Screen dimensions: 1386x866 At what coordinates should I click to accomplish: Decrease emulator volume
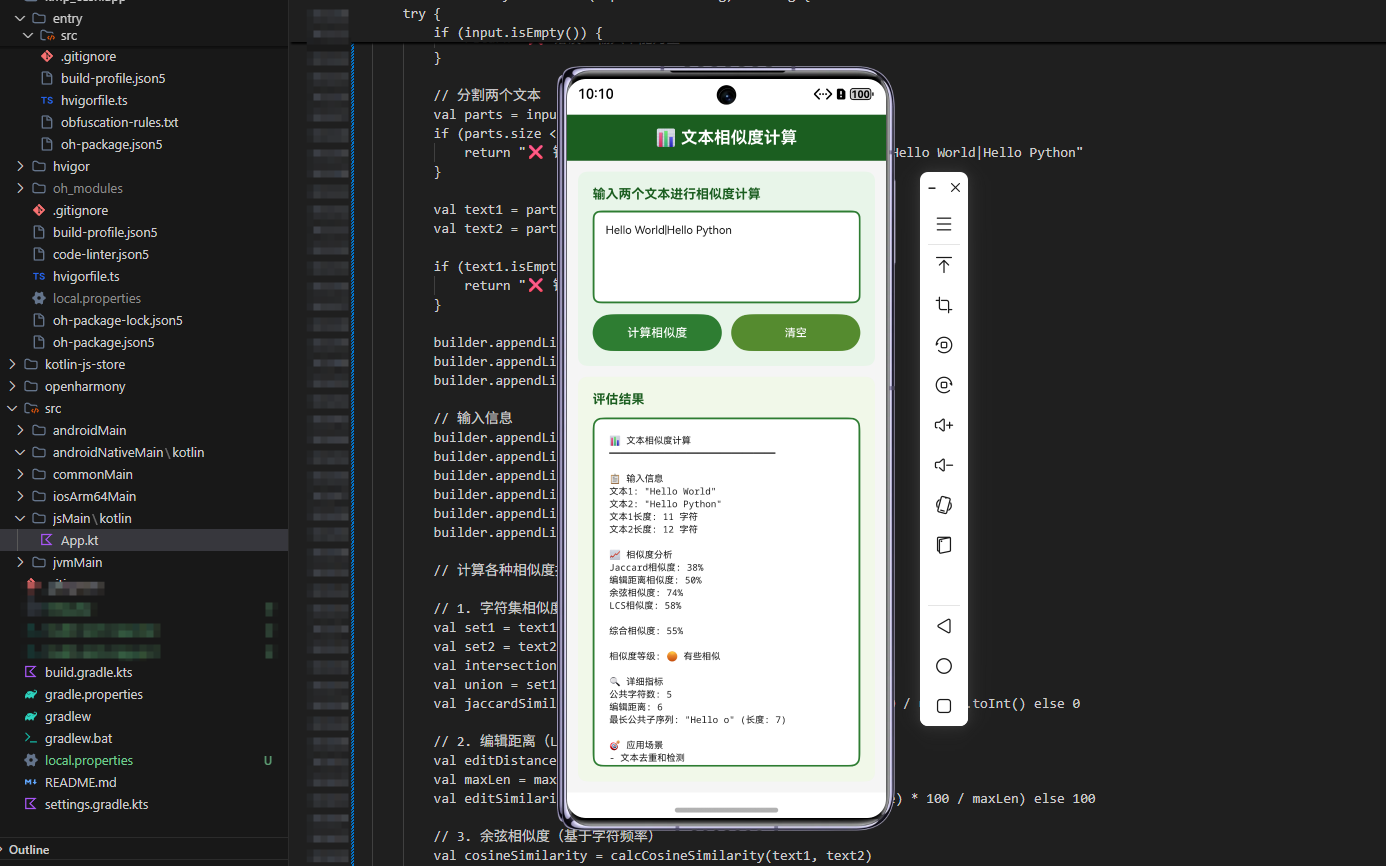point(943,465)
